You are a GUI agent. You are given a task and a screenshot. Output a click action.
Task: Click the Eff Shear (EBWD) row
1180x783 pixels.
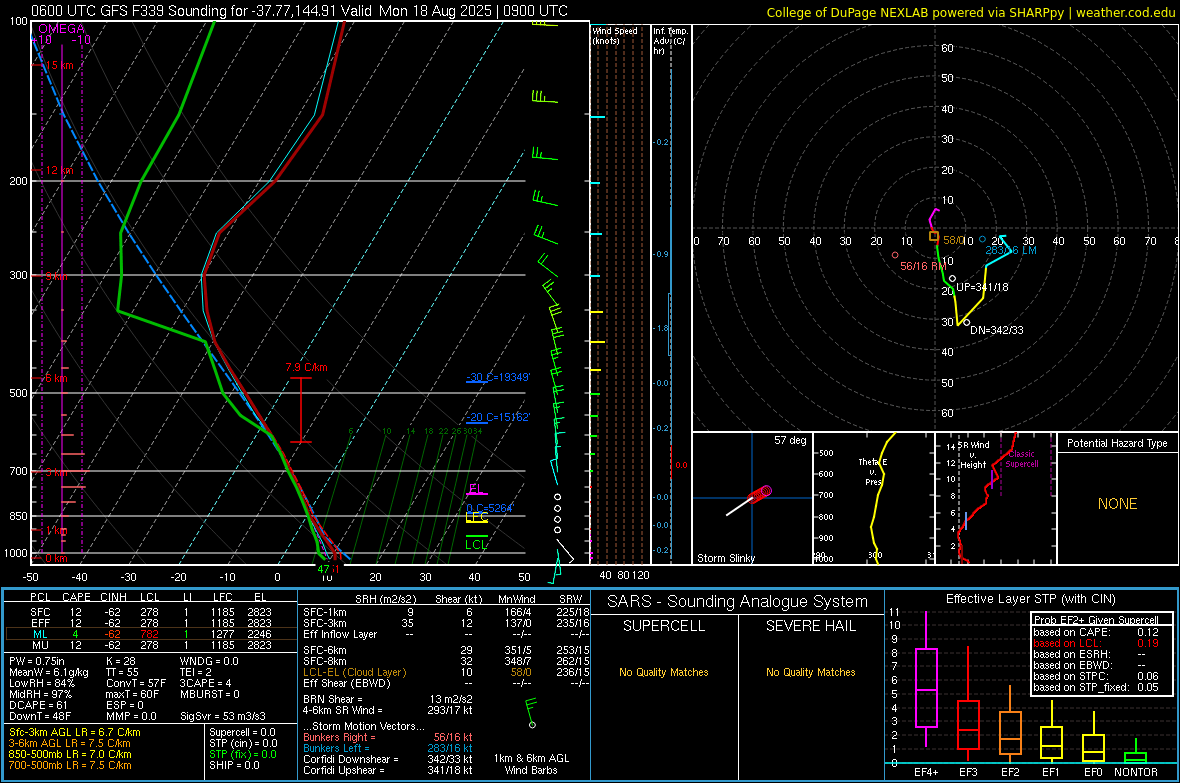tap(446, 684)
